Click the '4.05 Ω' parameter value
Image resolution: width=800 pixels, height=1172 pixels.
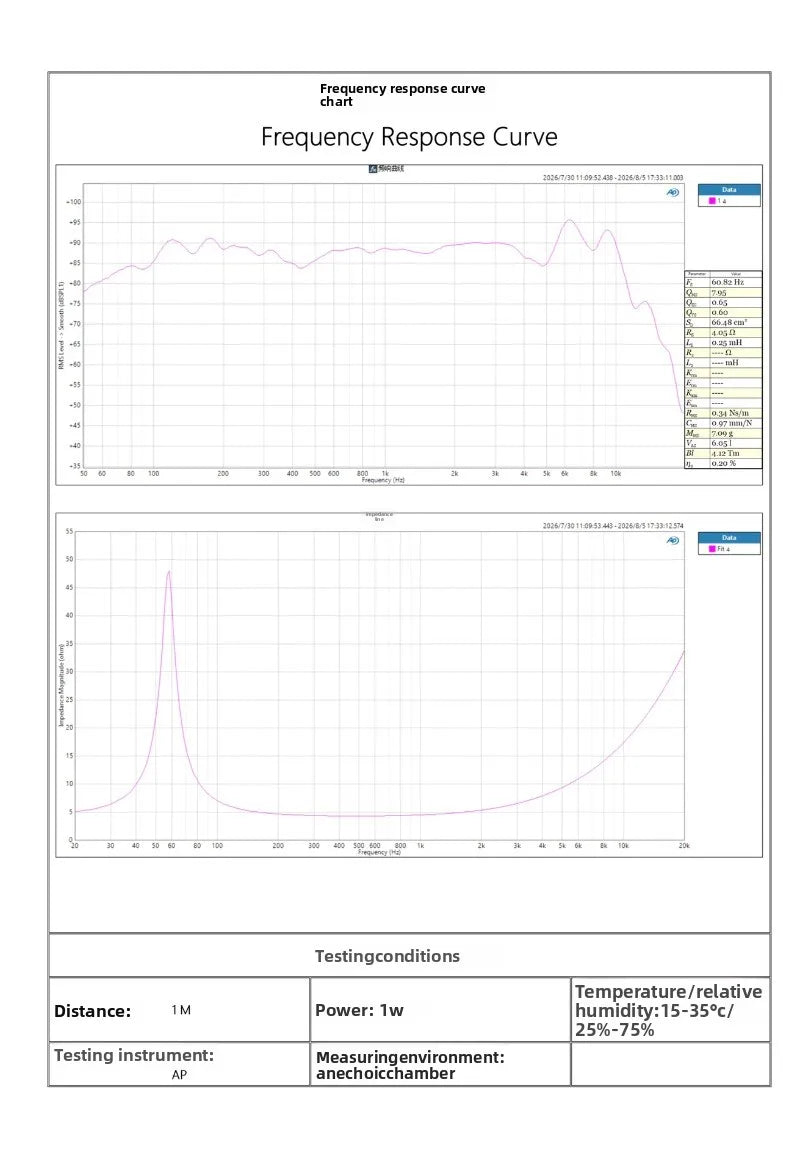[x=723, y=333]
